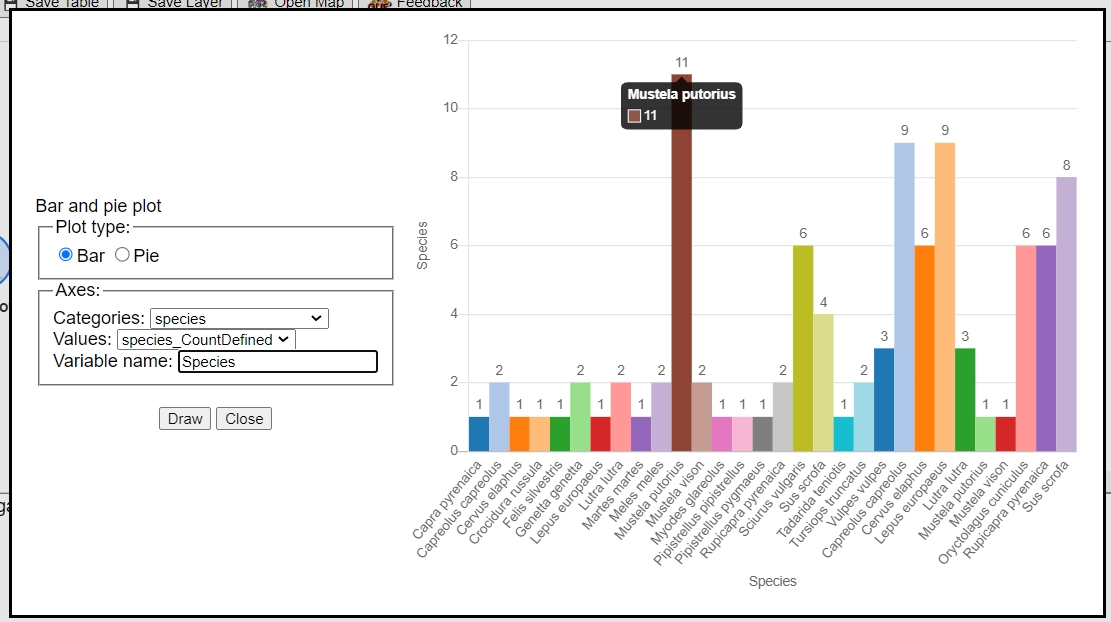Click Open Map in the top toolbar
Screen dimensions: 1111x622
click(x=297, y=4)
